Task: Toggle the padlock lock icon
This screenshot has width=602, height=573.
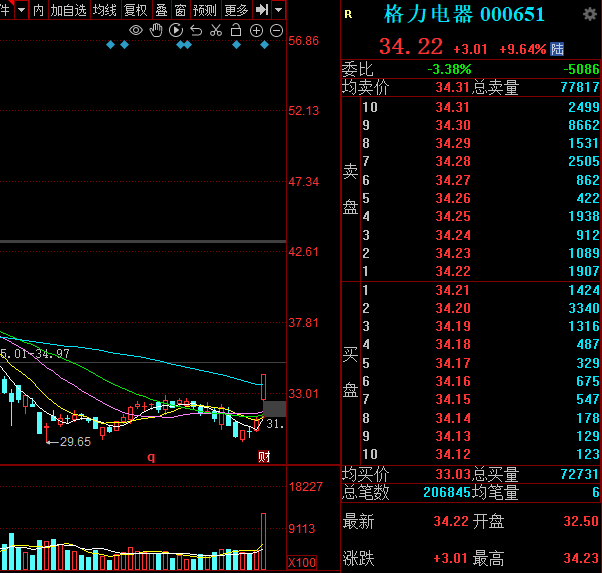Action: pyautogui.click(x=236, y=30)
